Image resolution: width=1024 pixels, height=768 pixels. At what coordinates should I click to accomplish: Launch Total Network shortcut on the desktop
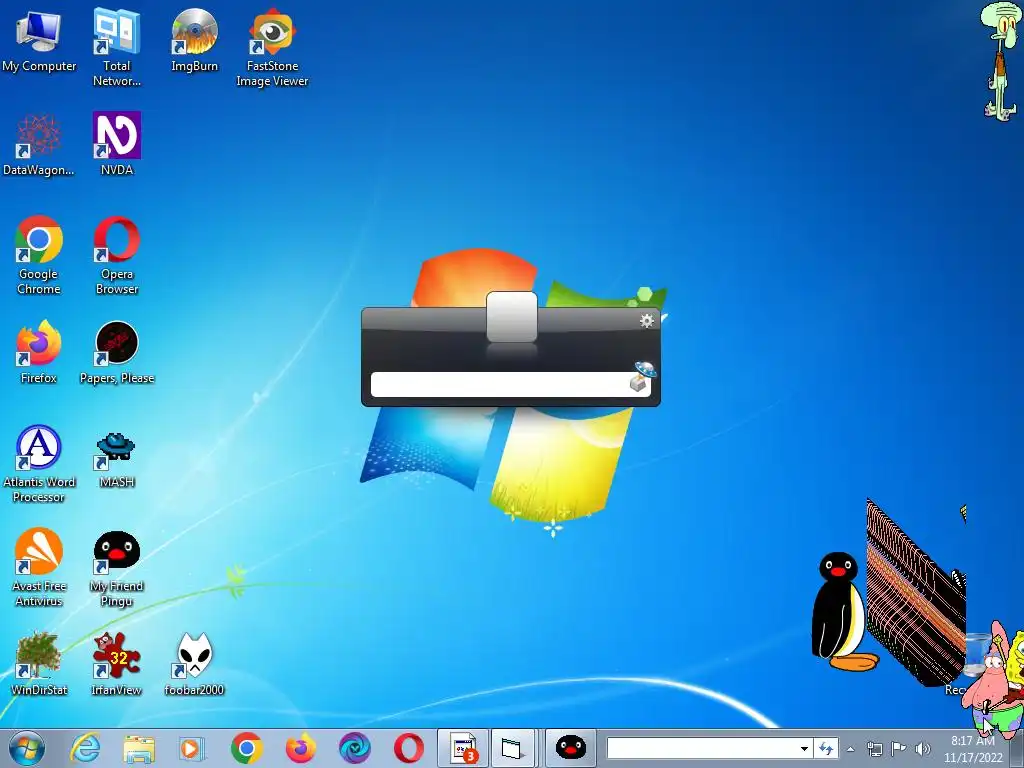click(x=116, y=48)
